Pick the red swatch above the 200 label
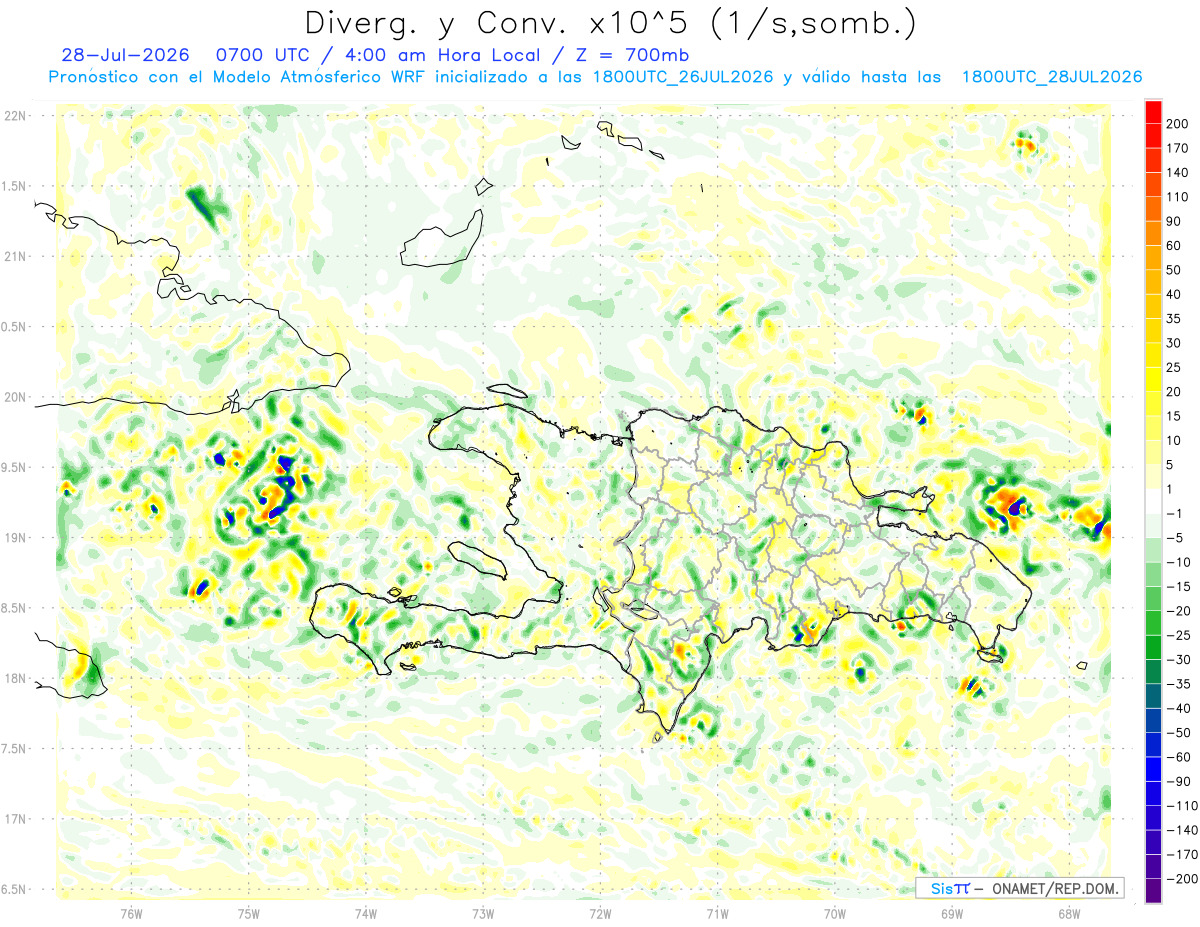The width and height of the screenshot is (1200, 927). [x=1153, y=112]
